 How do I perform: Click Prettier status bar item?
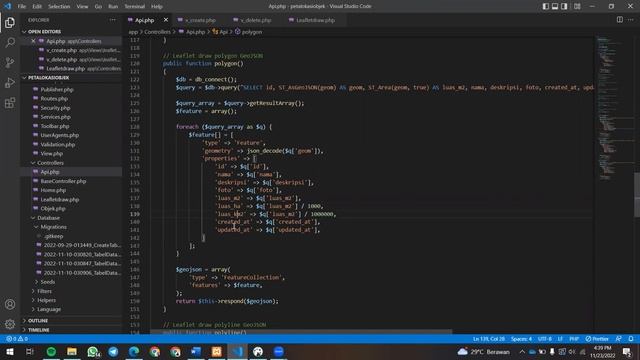click(597, 339)
